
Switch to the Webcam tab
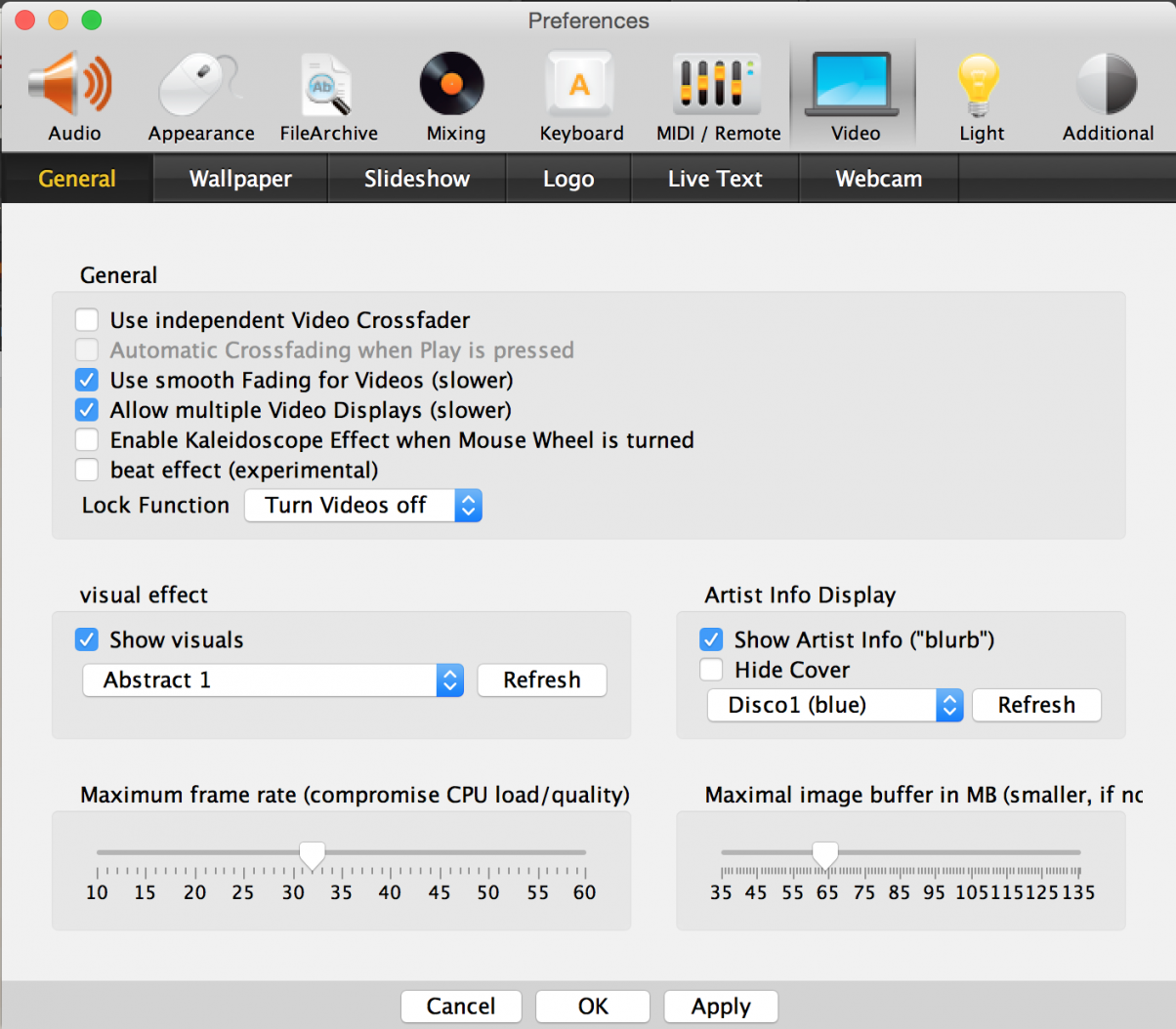point(879,179)
